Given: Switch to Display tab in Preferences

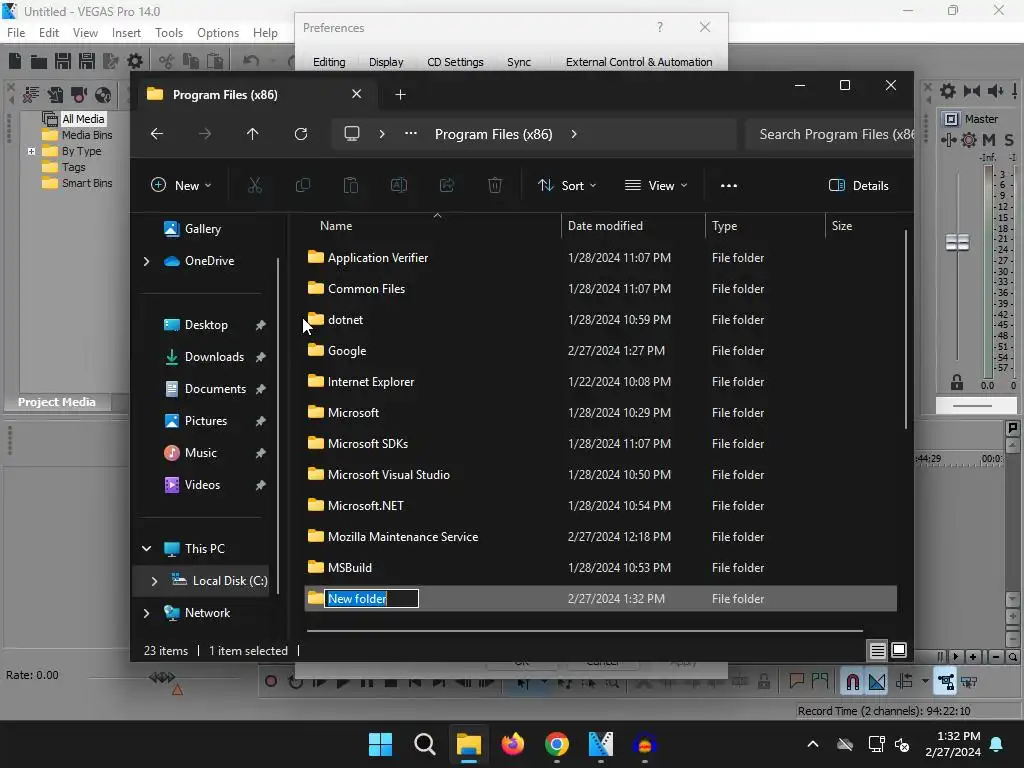Looking at the screenshot, I should click(386, 62).
